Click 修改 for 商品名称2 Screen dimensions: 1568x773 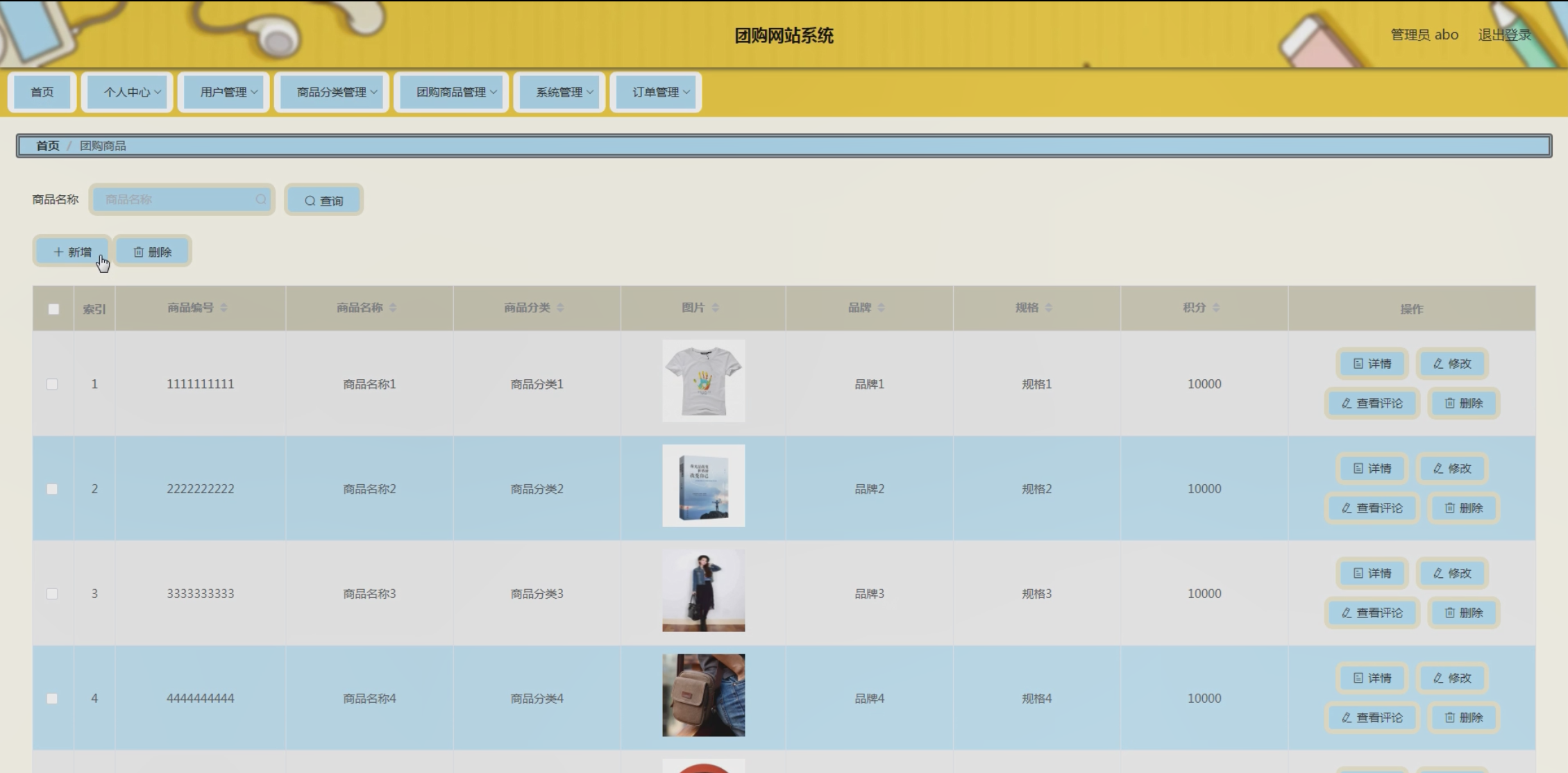[1452, 468]
